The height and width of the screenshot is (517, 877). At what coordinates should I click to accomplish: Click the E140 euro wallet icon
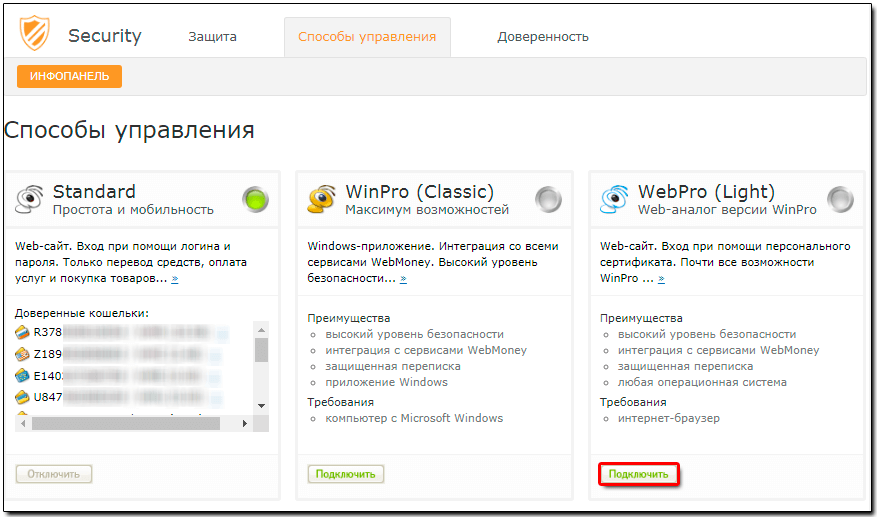click(x=22, y=375)
